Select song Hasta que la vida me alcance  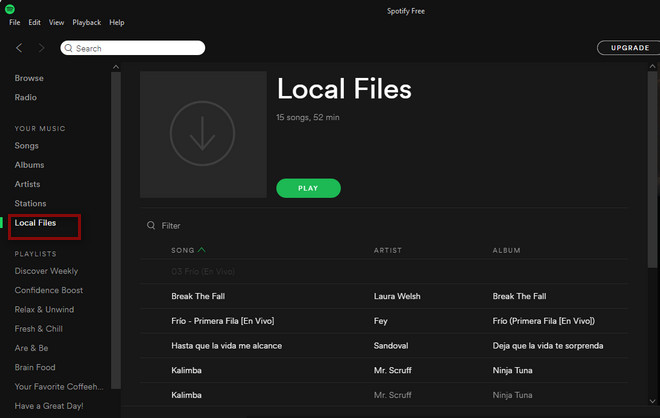pyautogui.click(x=226, y=346)
